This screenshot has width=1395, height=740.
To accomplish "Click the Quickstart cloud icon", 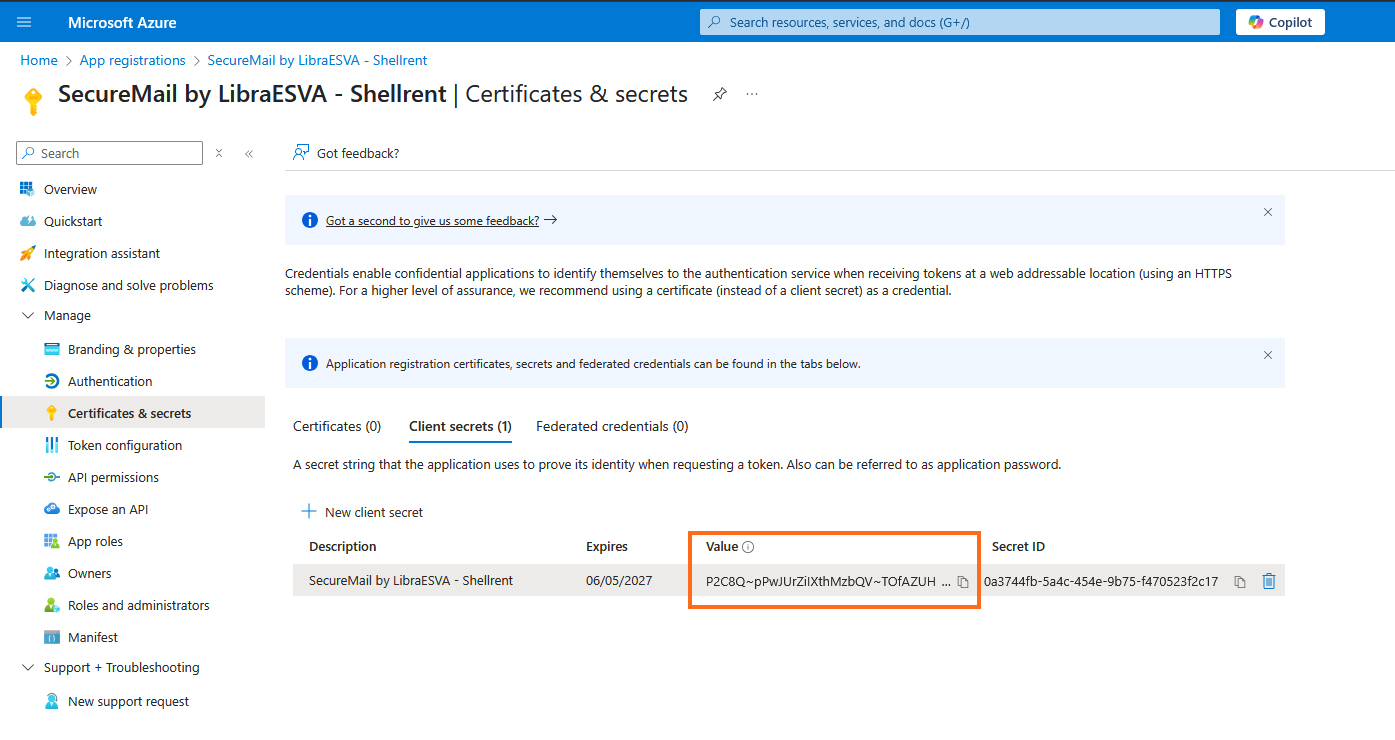I will 27,221.
